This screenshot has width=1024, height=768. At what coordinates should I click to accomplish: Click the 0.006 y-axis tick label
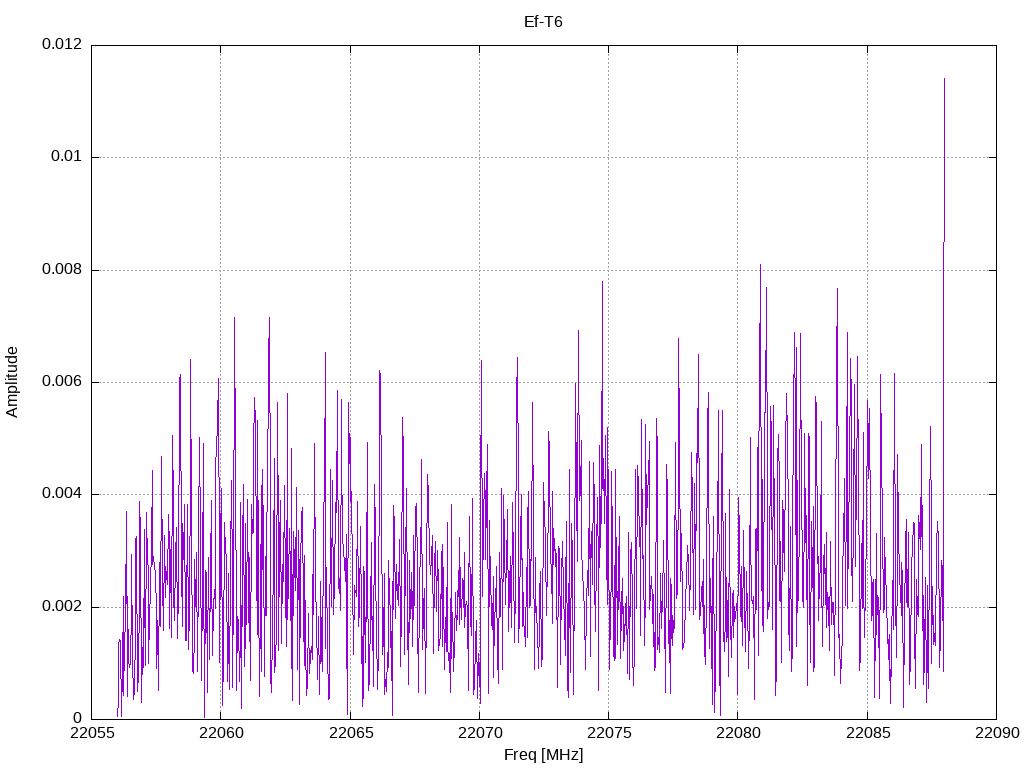tap(62, 381)
